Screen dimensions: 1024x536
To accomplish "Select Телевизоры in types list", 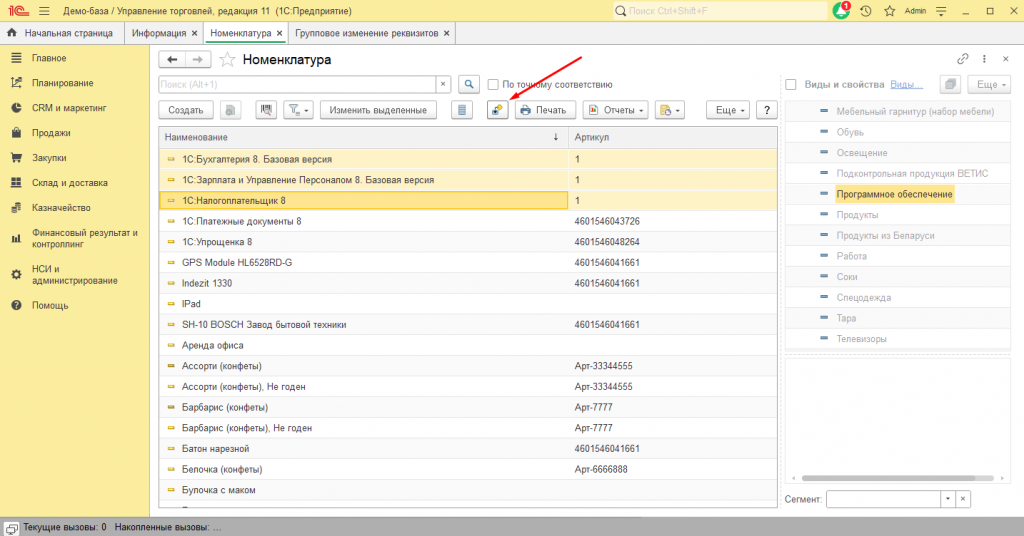I will tap(861, 339).
